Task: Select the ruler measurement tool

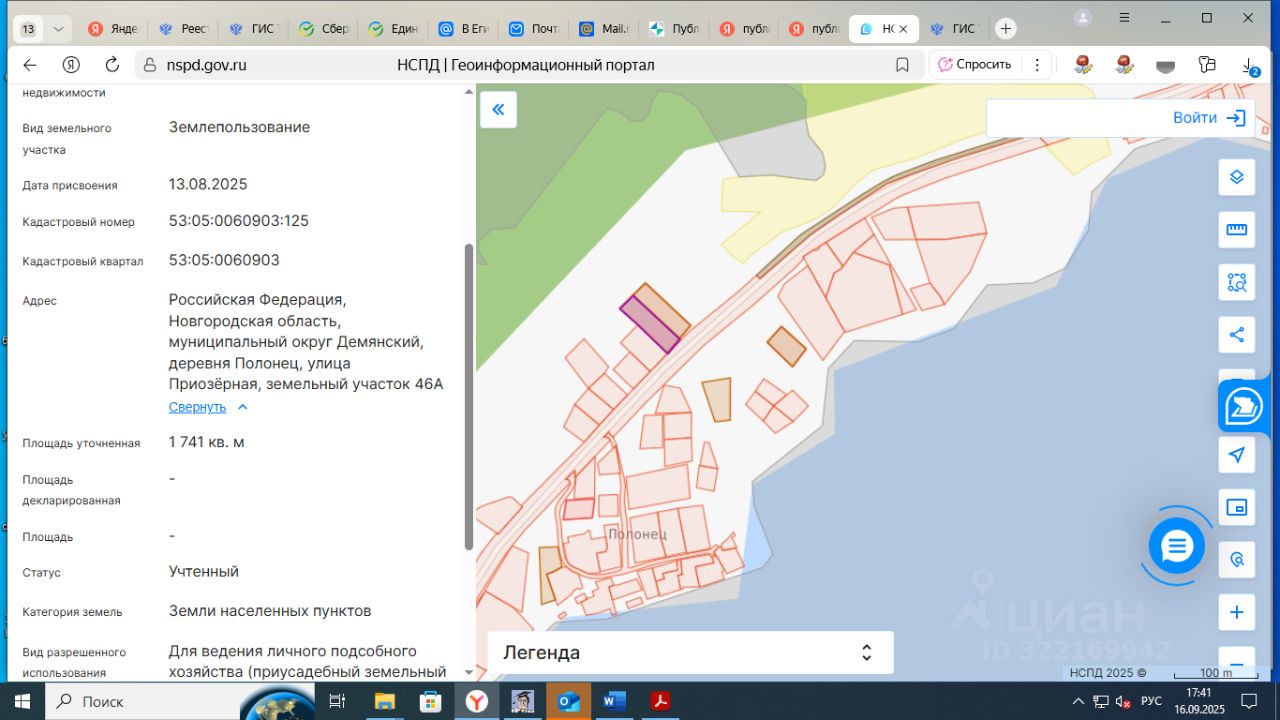Action: click(x=1236, y=230)
